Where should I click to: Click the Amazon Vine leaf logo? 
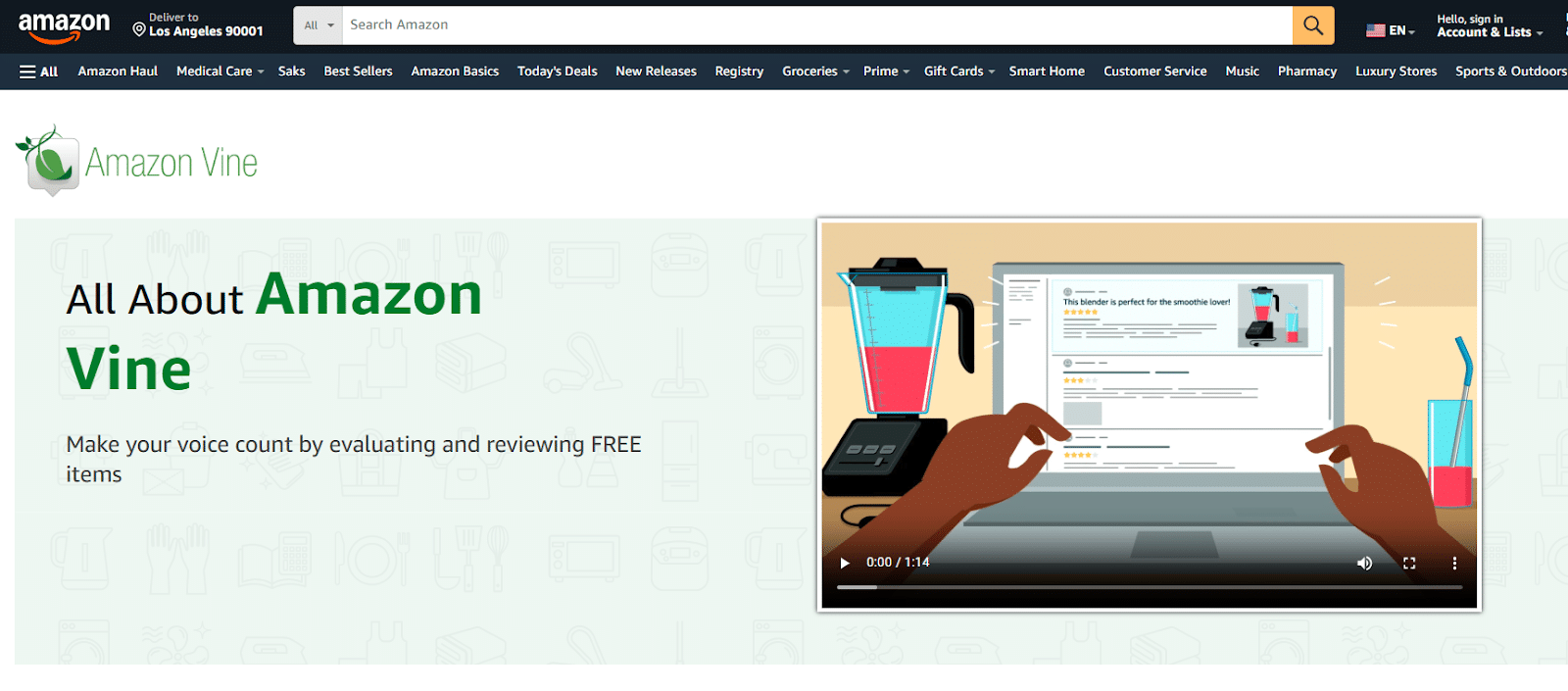click(48, 161)
